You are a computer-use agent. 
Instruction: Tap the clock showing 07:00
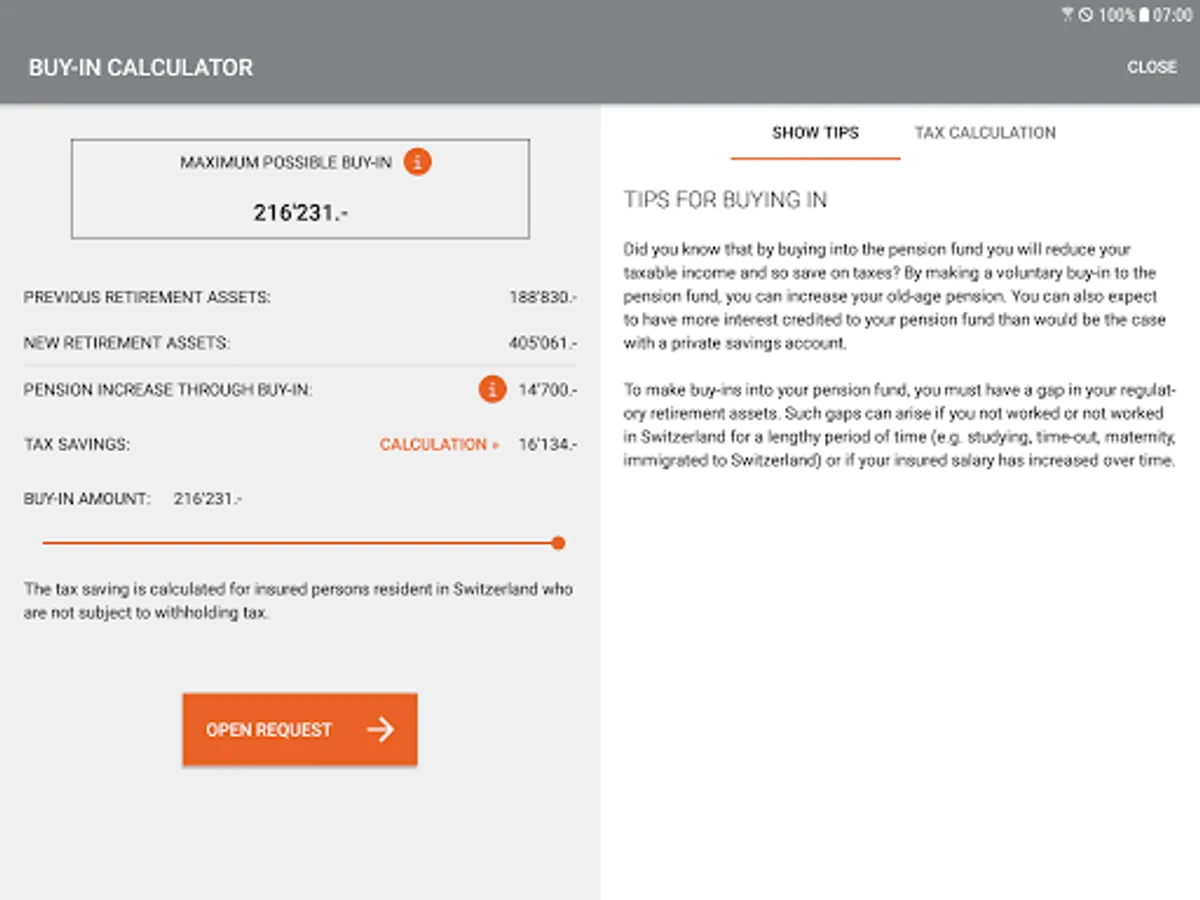click(x=1172, y=15)
